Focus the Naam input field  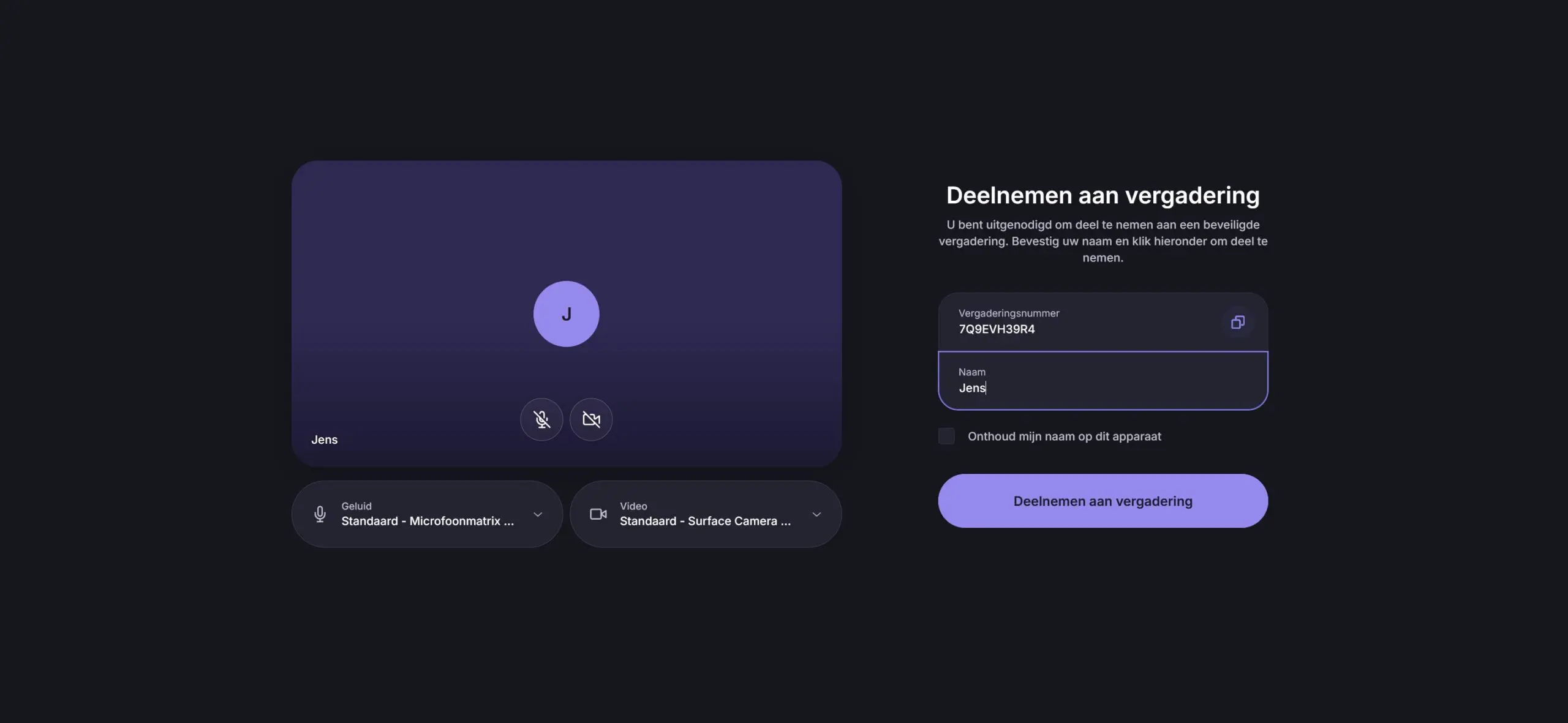1103,380
